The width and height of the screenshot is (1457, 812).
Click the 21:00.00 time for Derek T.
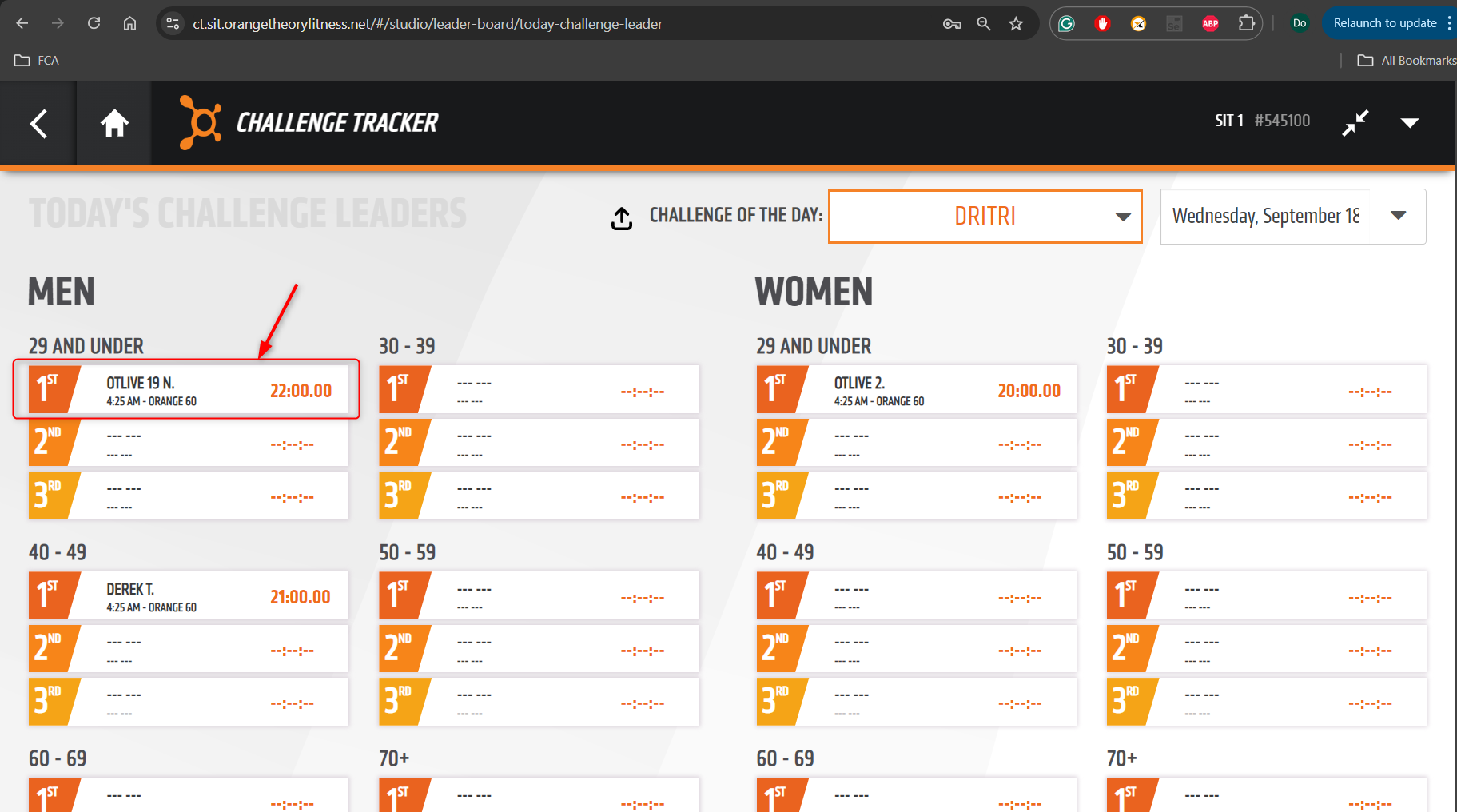[301, 597]
